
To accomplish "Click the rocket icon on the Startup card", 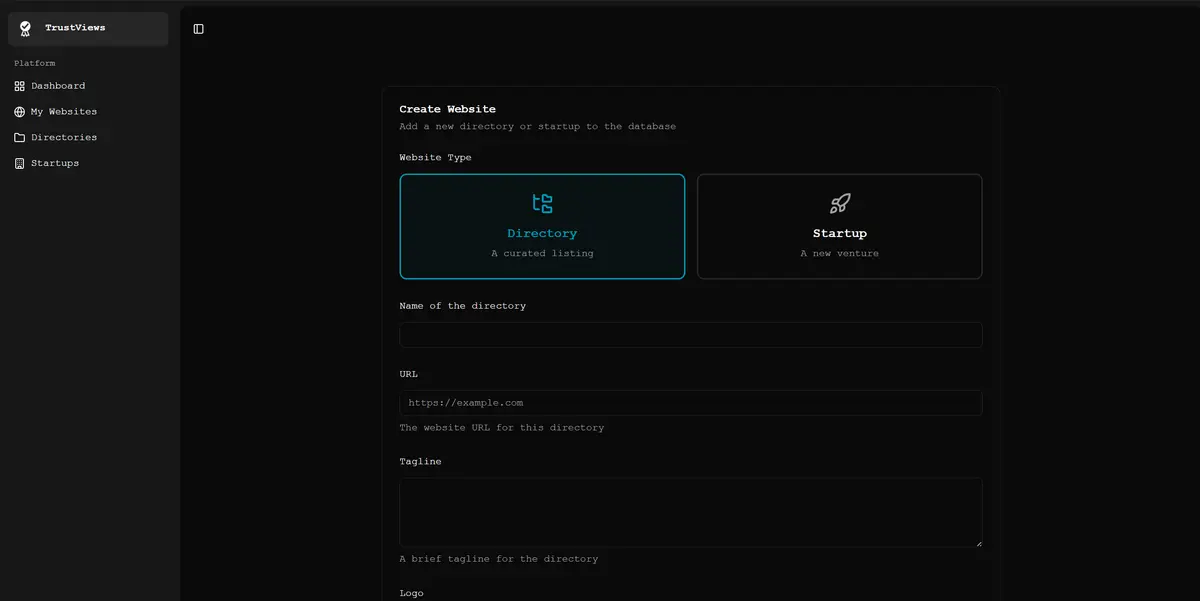I will pos(839,203).
